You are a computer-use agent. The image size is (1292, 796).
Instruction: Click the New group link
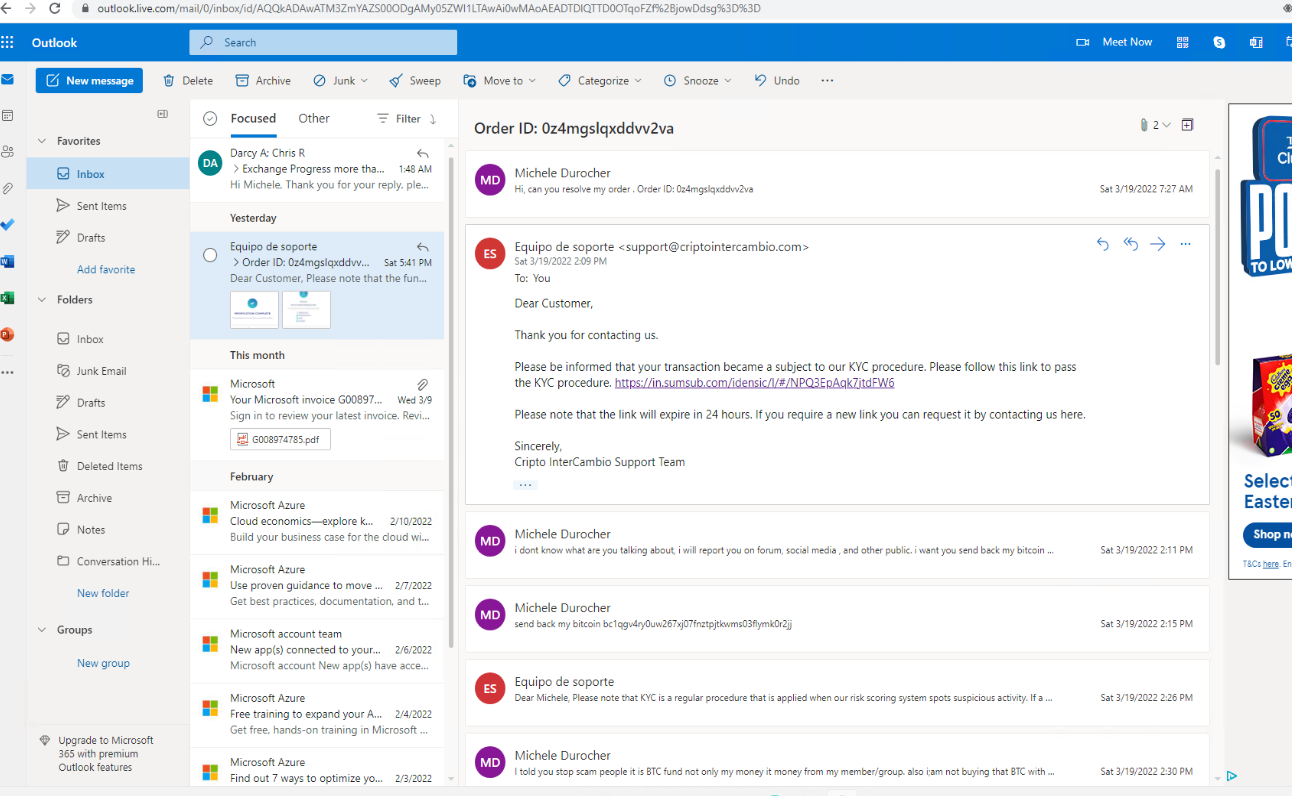pyautogui.click(x=103, y=663)
